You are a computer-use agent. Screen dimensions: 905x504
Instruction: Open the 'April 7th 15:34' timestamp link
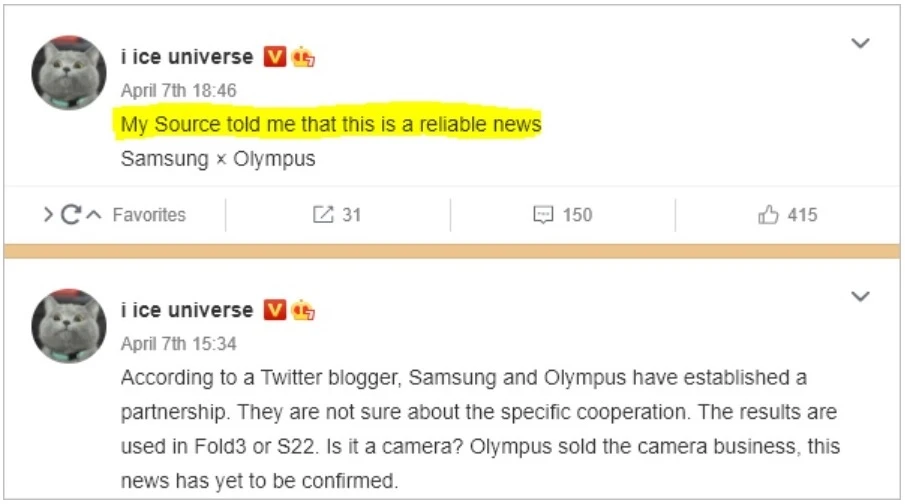(x=178, y=344)
